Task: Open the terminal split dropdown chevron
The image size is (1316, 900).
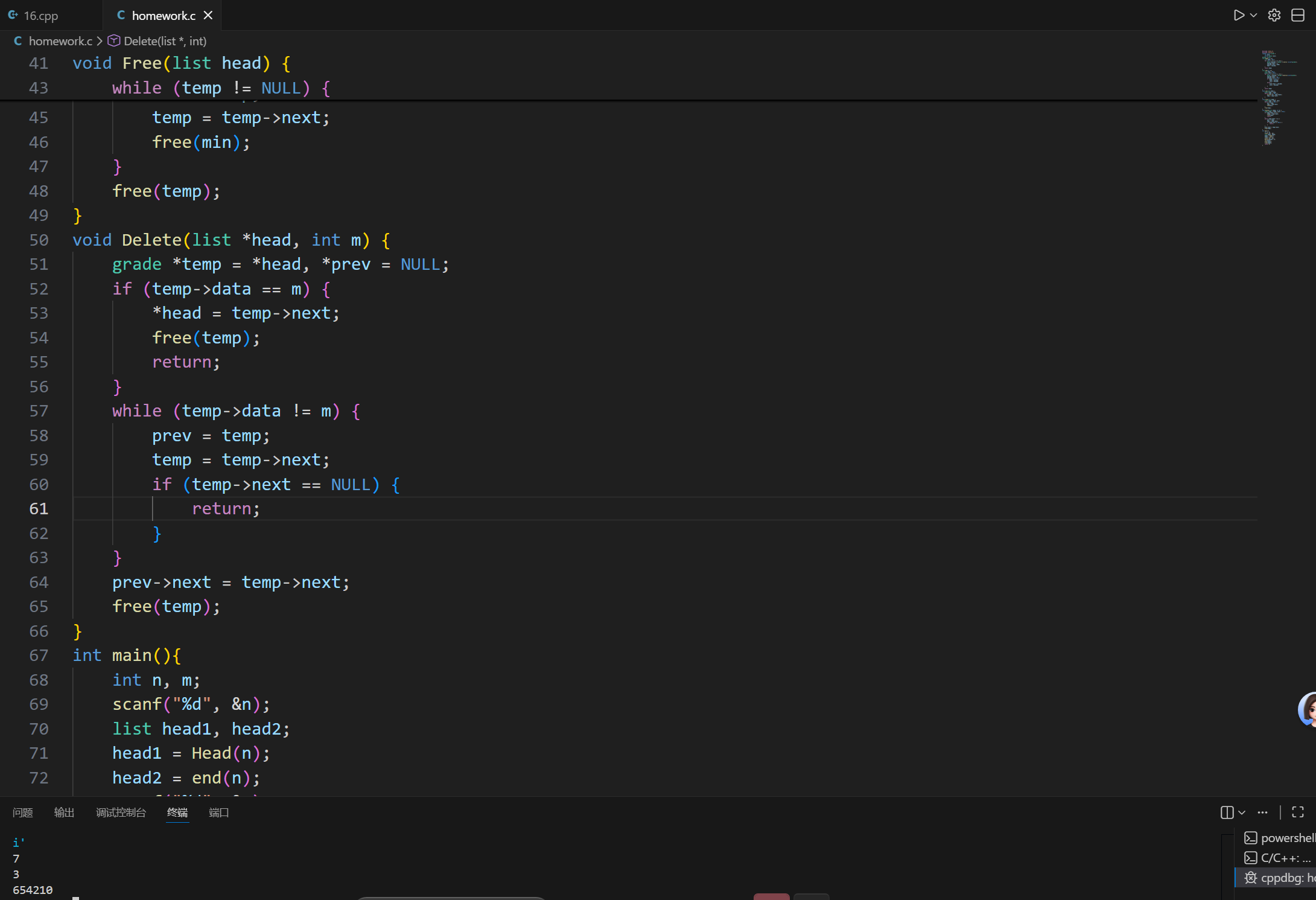Action: tap(1242, 812)
